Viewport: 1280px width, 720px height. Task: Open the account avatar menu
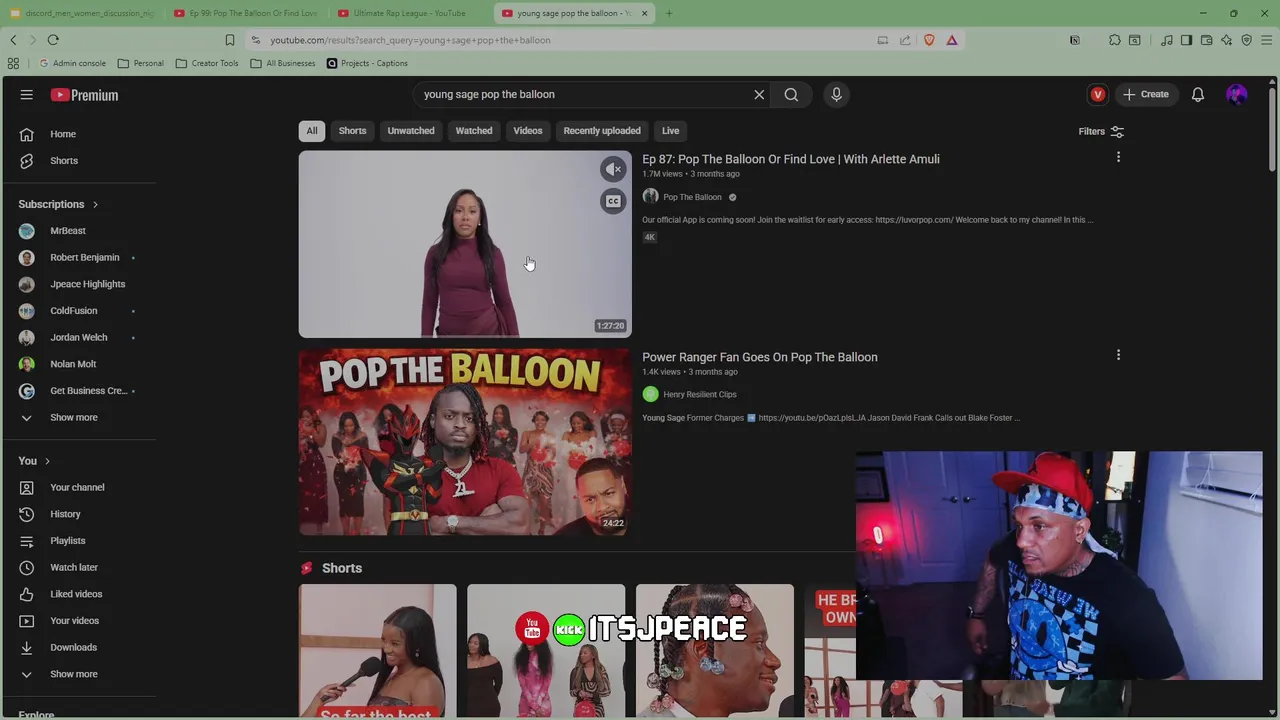[1237, 95]
